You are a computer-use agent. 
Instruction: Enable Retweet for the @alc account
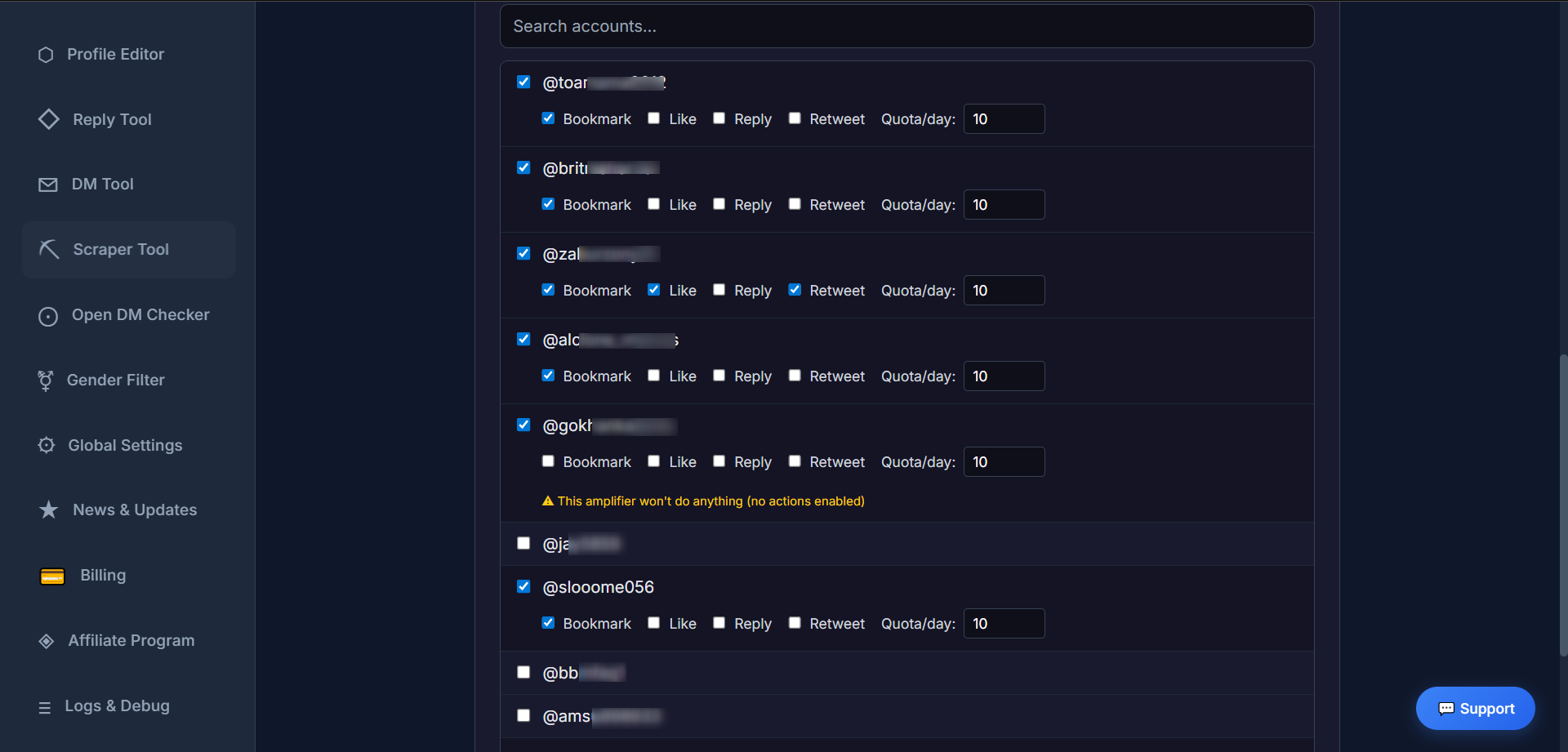tap(795, 376)
